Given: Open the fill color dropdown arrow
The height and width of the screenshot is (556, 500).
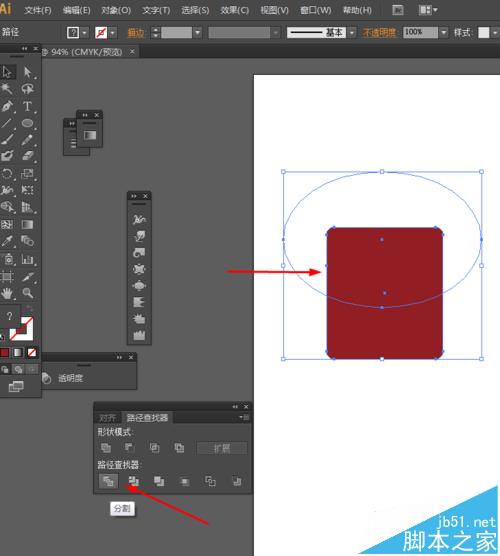Looking at the screenshot, I should [x=84, y=33].
